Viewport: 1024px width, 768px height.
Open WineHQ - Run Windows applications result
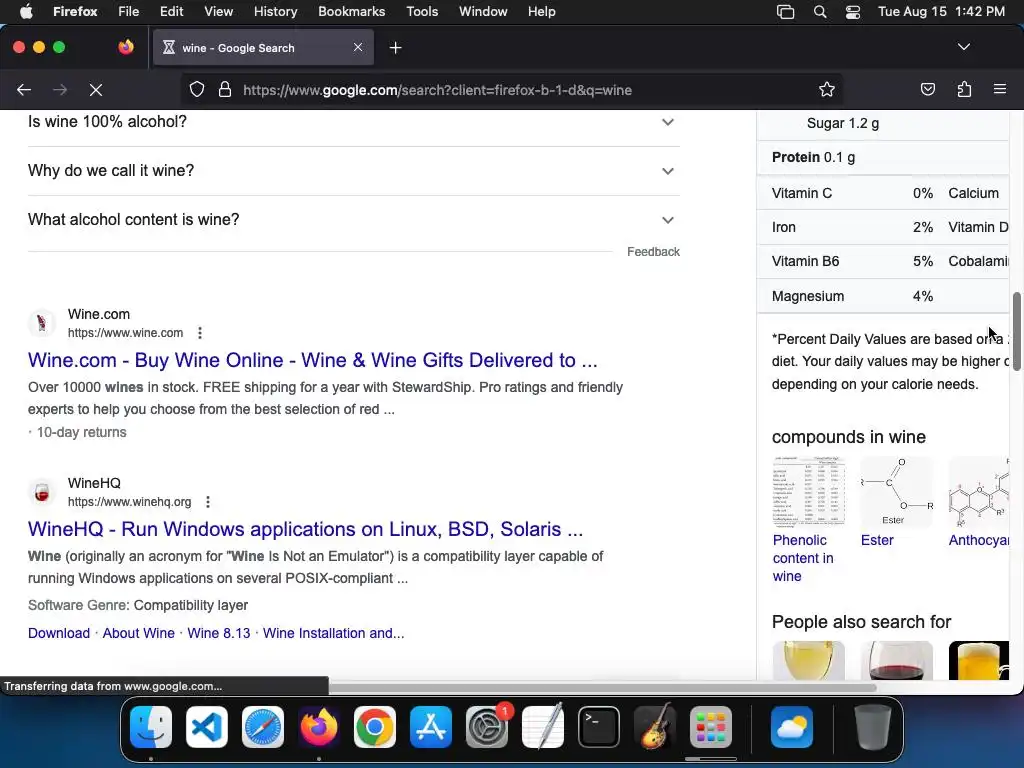(305, 530)
